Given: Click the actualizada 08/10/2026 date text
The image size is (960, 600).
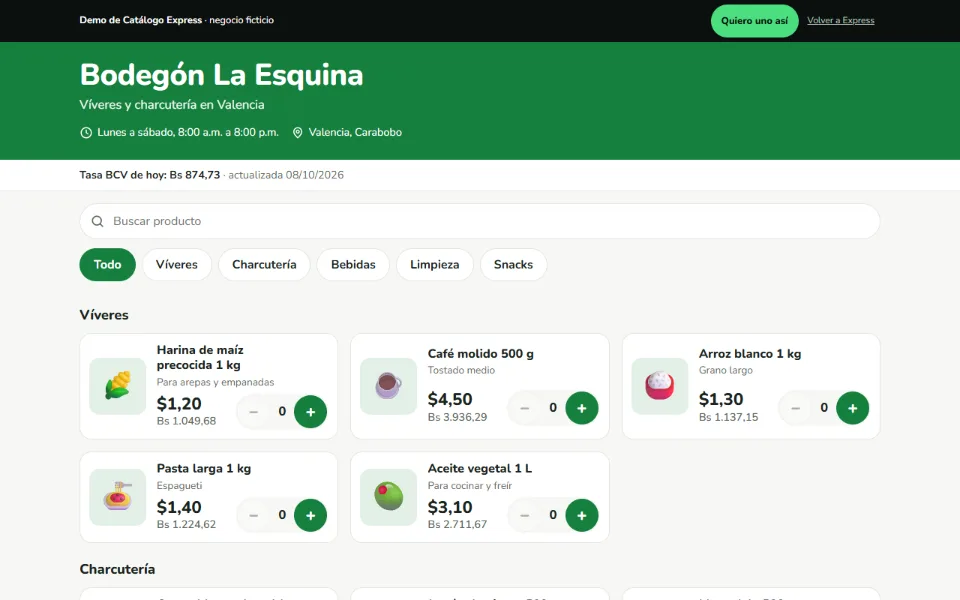Looking at the screenshot, I should click(x=286, y=175).
